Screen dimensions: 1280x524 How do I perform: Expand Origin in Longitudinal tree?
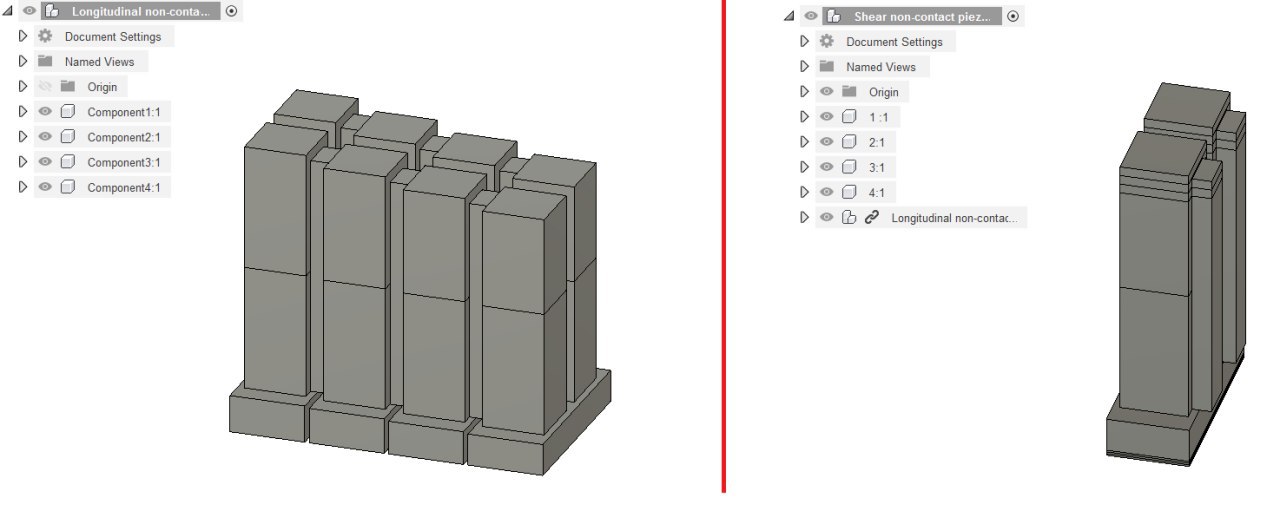(23, 87)
